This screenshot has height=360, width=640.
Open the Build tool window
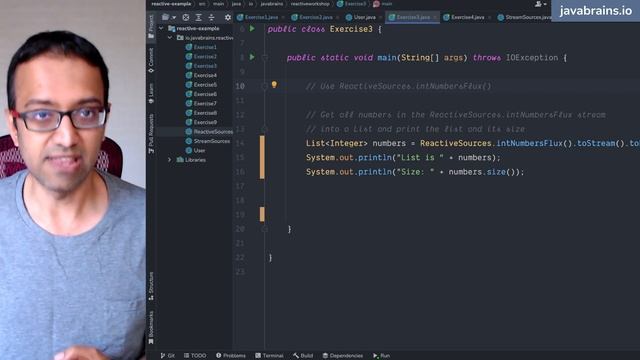coord(303,356)
